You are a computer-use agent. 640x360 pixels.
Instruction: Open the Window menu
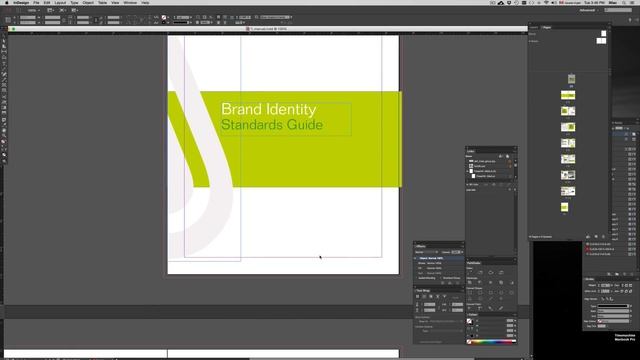tap(130, 2)
